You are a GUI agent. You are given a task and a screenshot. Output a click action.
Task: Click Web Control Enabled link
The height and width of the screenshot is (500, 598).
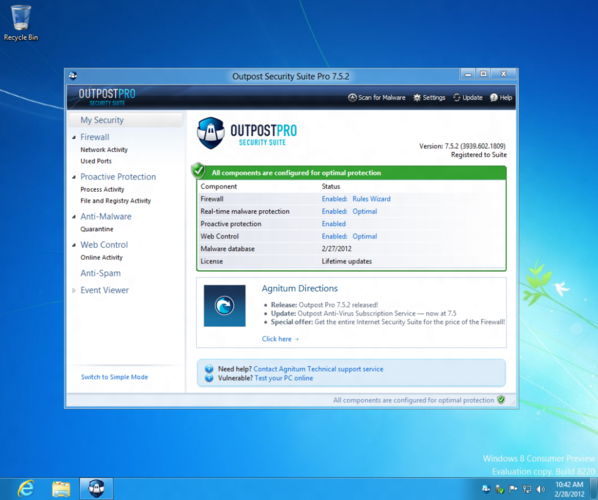point(334,236)
